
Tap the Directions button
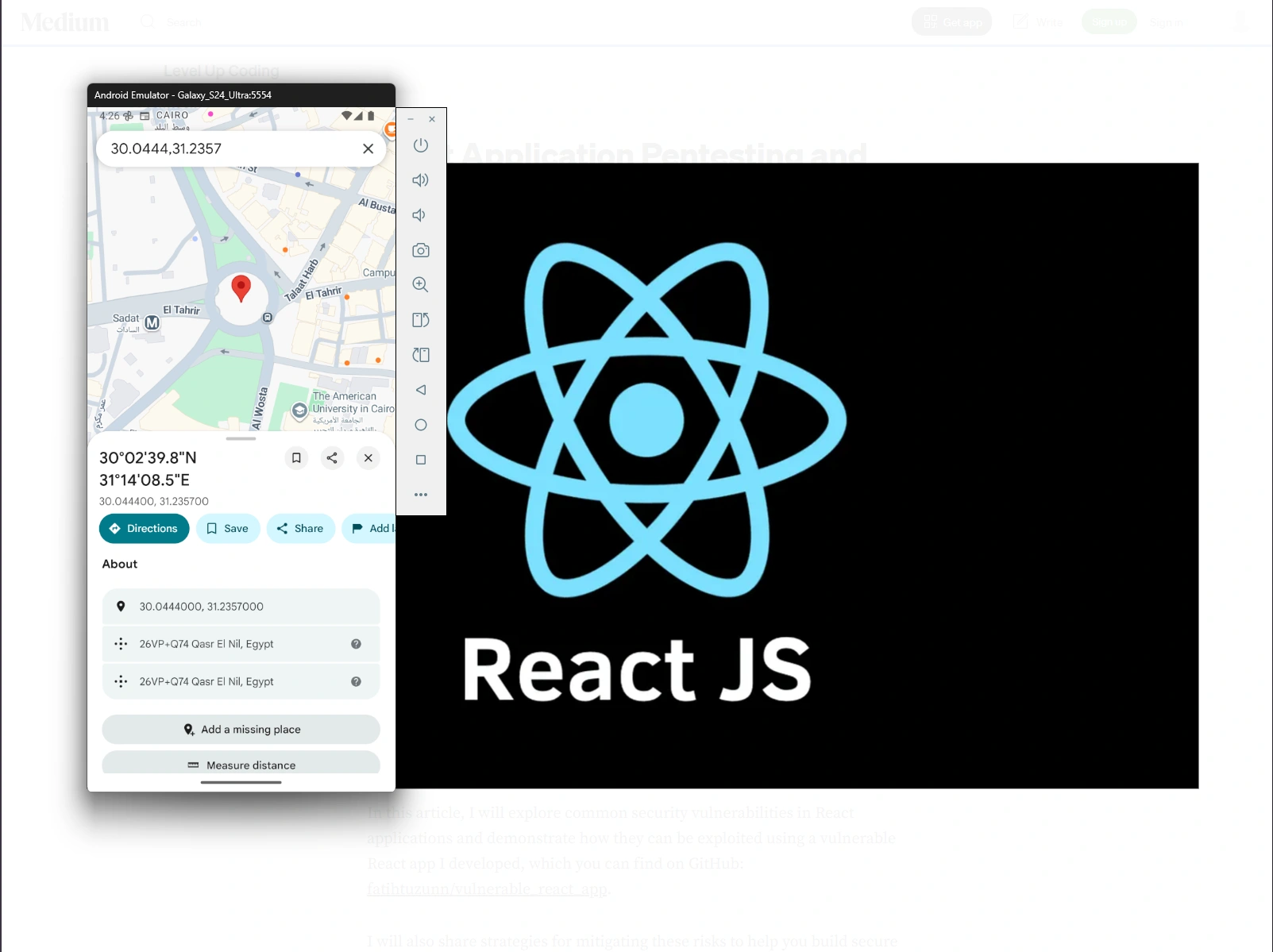point(144,528)
